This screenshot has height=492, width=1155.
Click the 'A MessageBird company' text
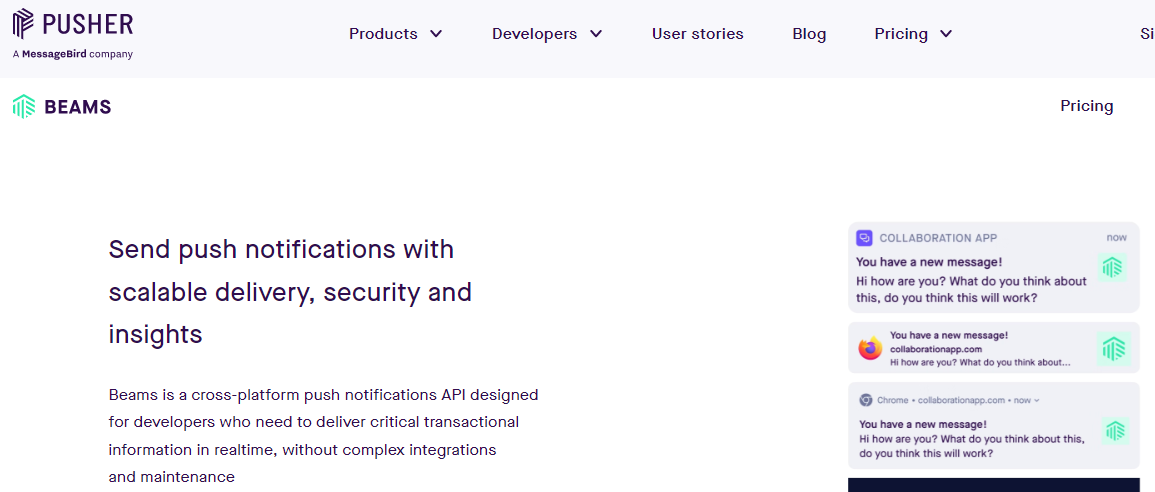73,54
